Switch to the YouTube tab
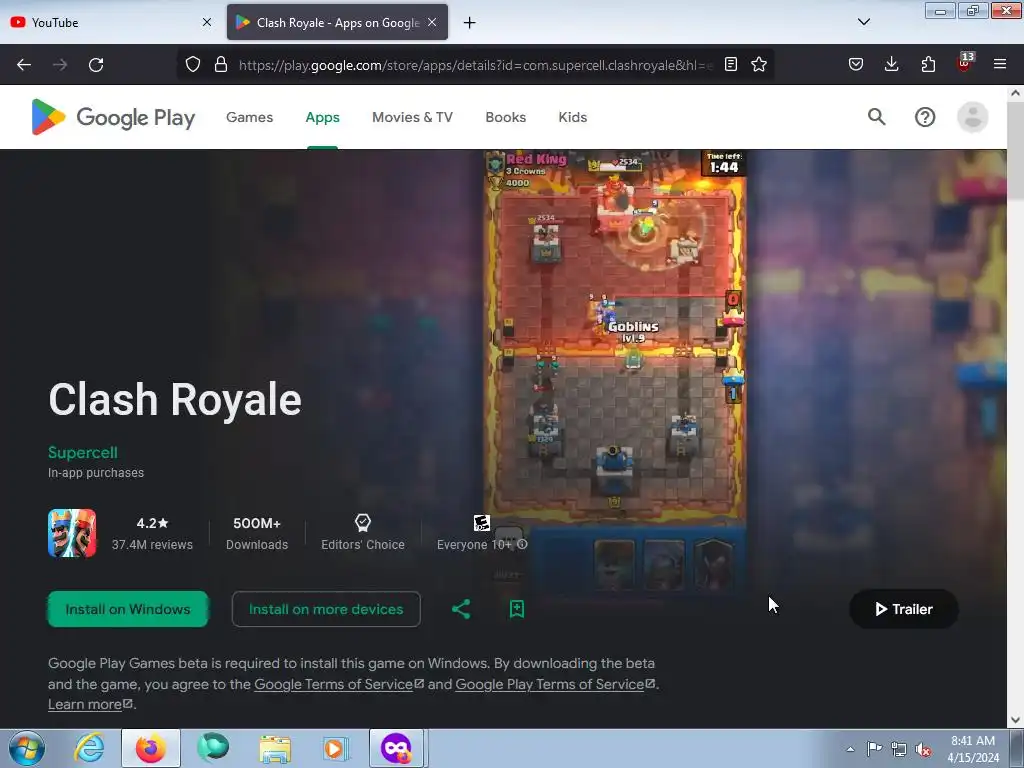 point(110,22)
